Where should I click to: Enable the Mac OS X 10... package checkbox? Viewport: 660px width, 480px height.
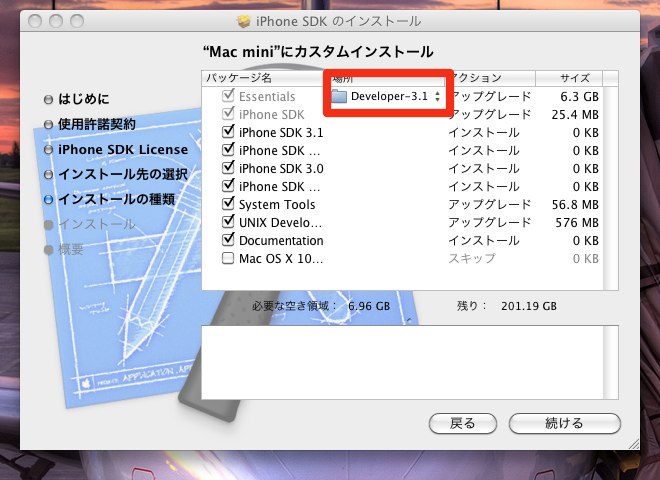click(227, 259)
